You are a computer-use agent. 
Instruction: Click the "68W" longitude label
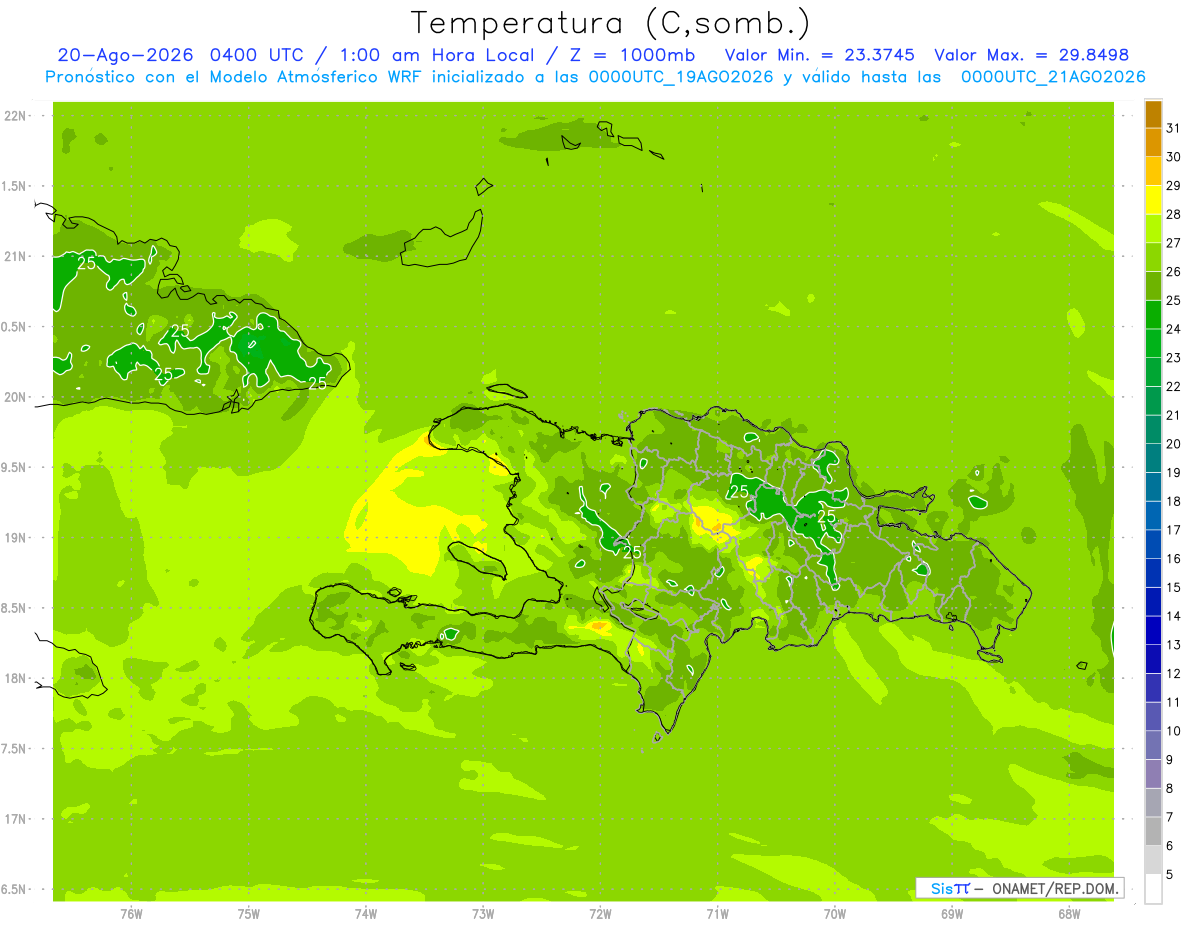coord(1069,914)
